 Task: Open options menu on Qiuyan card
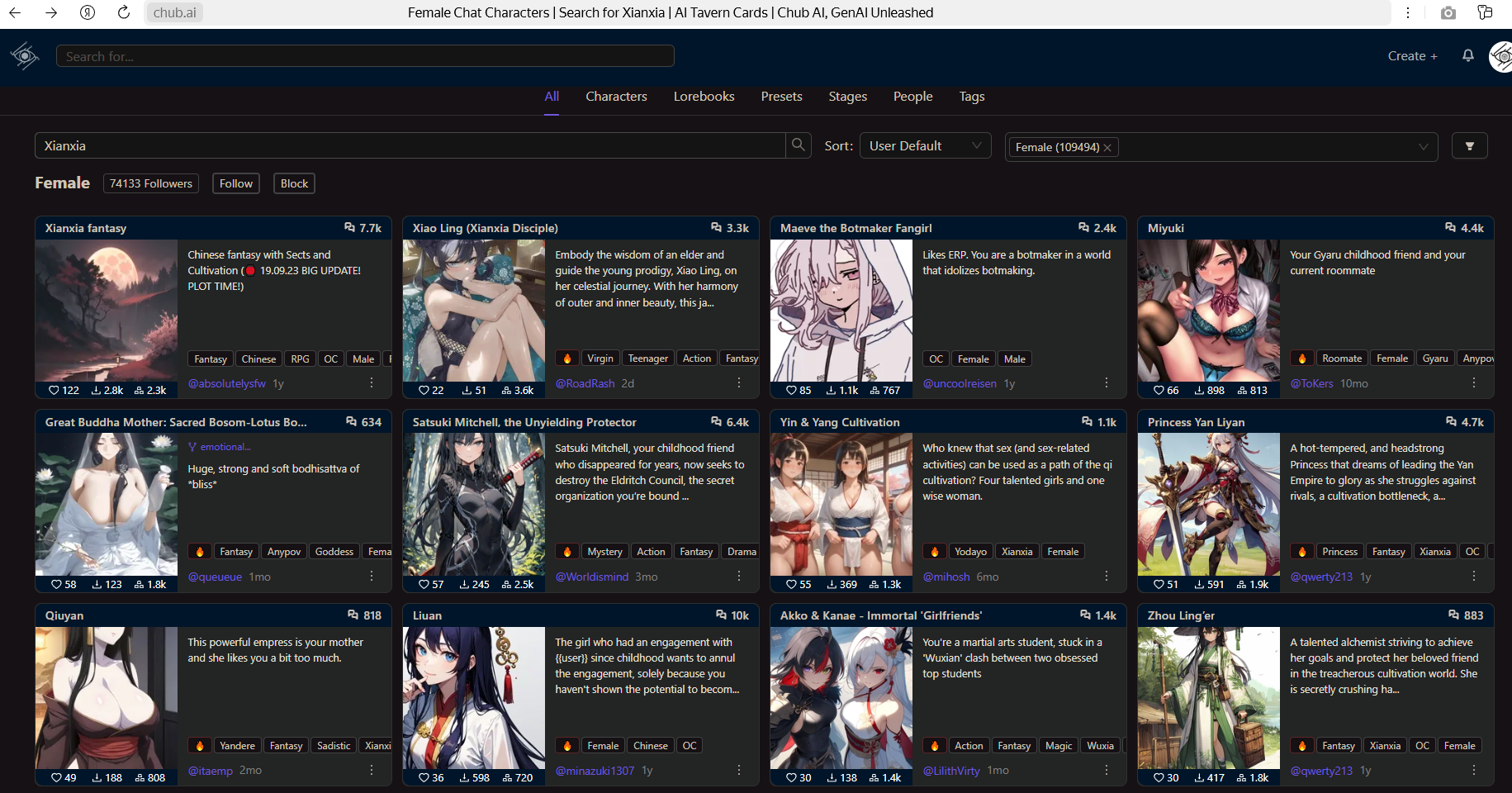[372, 770]
